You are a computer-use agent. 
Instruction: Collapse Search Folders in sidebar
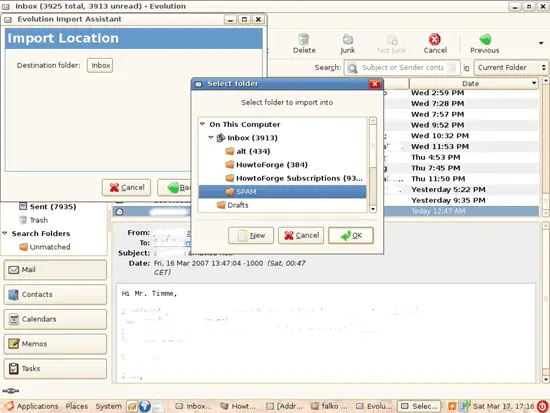(x=5, y=233)
